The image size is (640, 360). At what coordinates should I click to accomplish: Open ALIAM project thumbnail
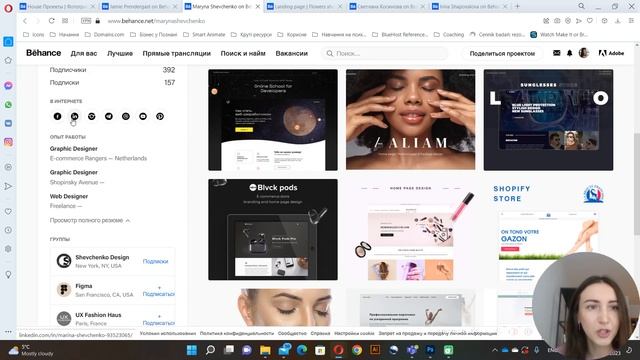(x=410, y=120)
